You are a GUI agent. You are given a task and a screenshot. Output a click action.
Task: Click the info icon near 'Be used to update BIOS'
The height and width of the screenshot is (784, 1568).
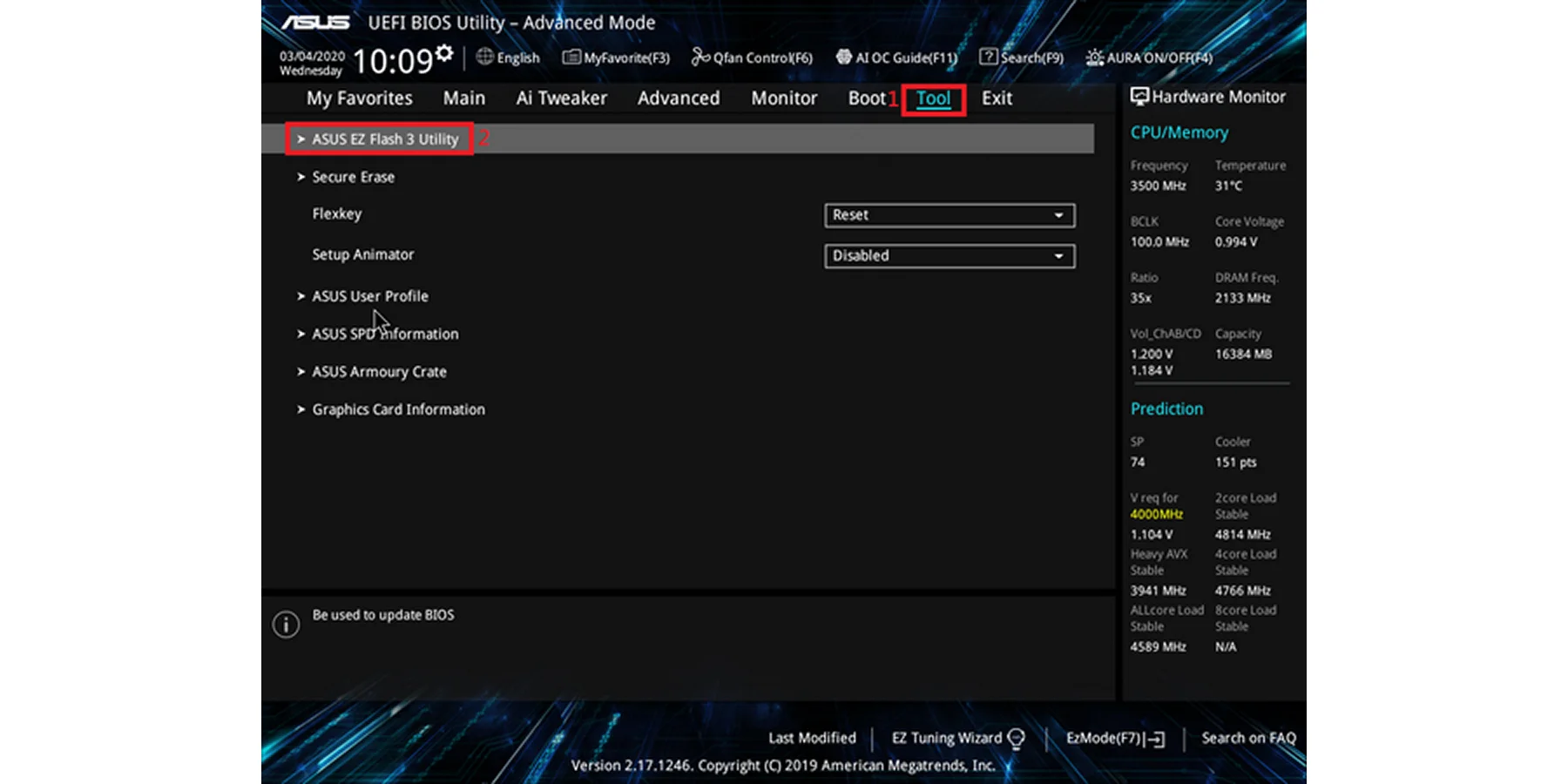click(285, 625)
